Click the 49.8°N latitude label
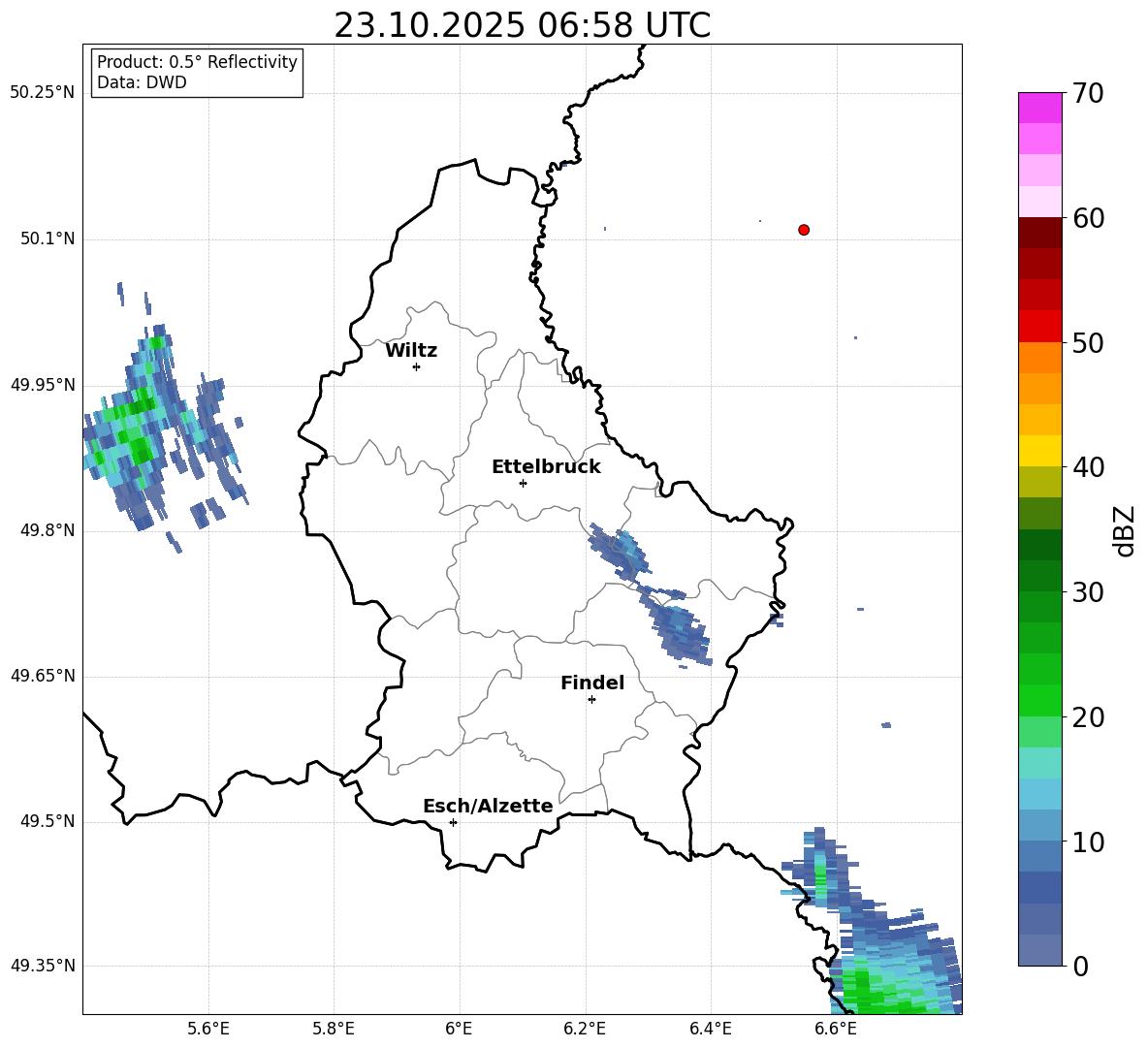The width and height of the screenshot is (1148, 1048). [x=48, y=530]
